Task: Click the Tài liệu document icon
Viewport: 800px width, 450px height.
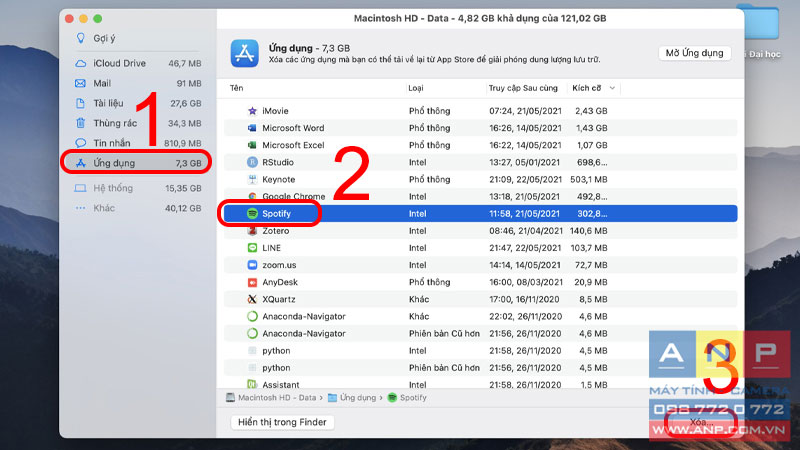Action: (81, 103)
